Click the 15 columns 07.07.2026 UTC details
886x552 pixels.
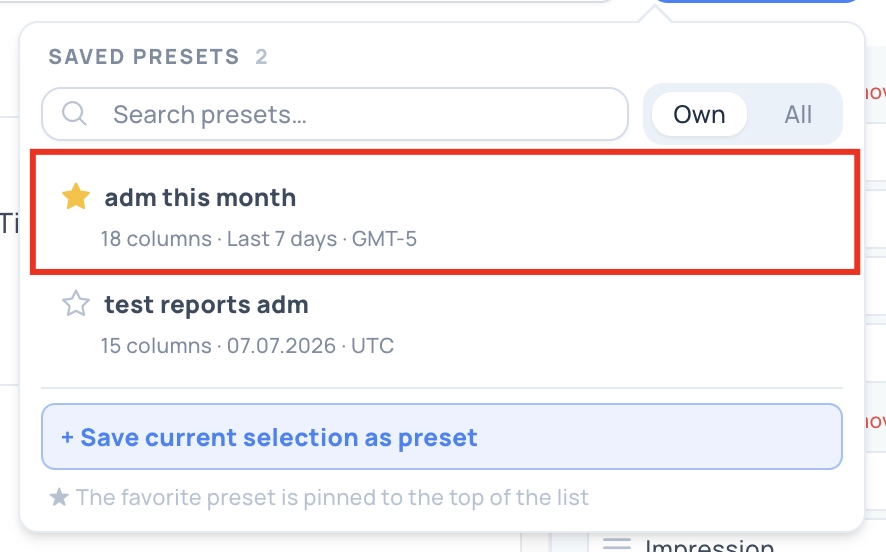[x=247, y=345]
